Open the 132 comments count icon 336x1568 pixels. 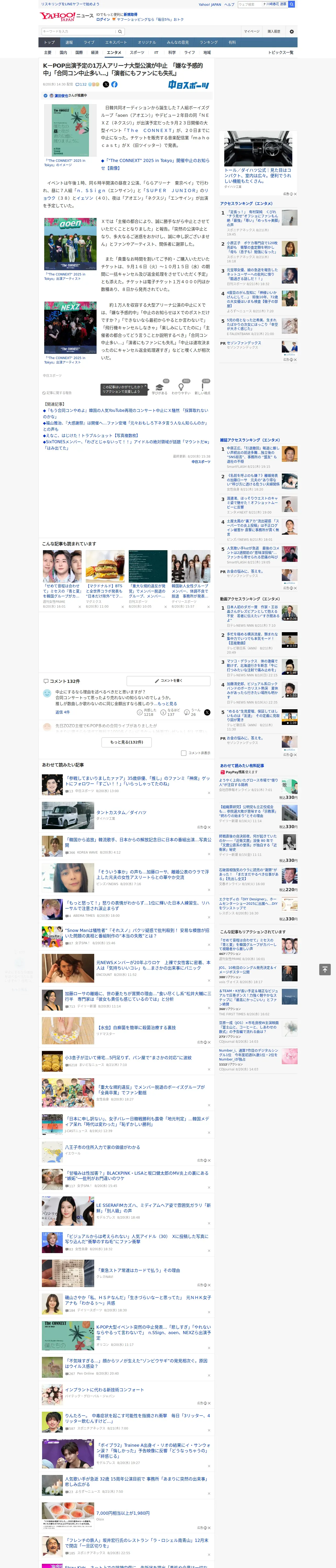click(x=82, y=85)
